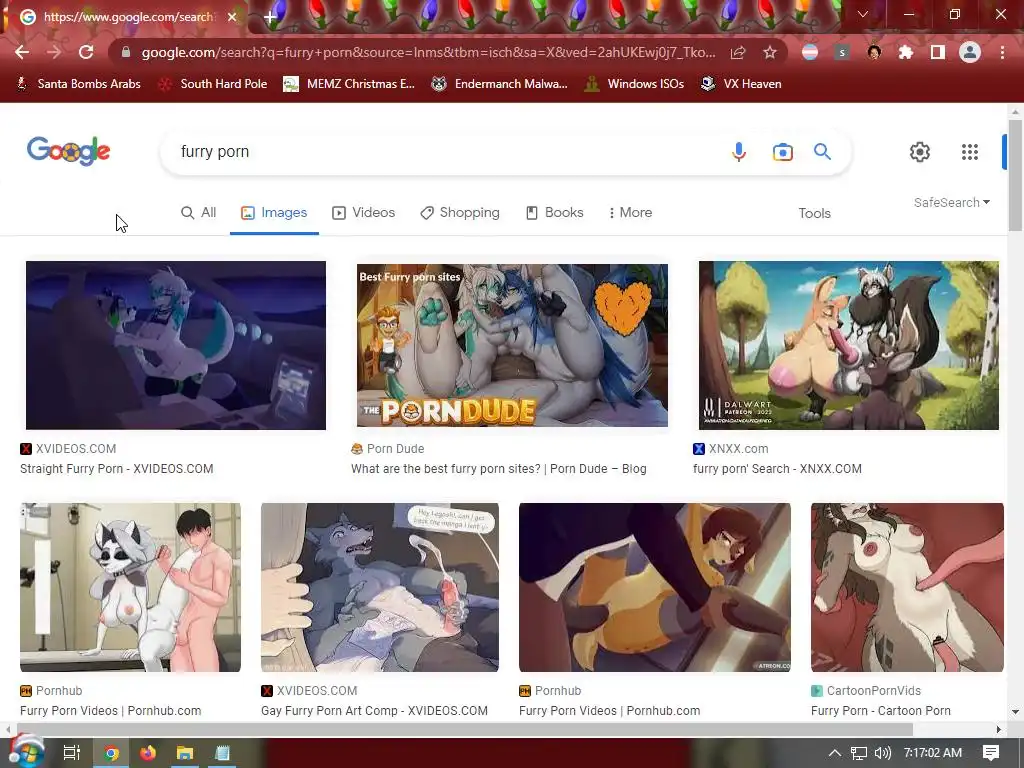The image size is (1024, 768).
Task: Switch to the All results tab
Action: 199,213
